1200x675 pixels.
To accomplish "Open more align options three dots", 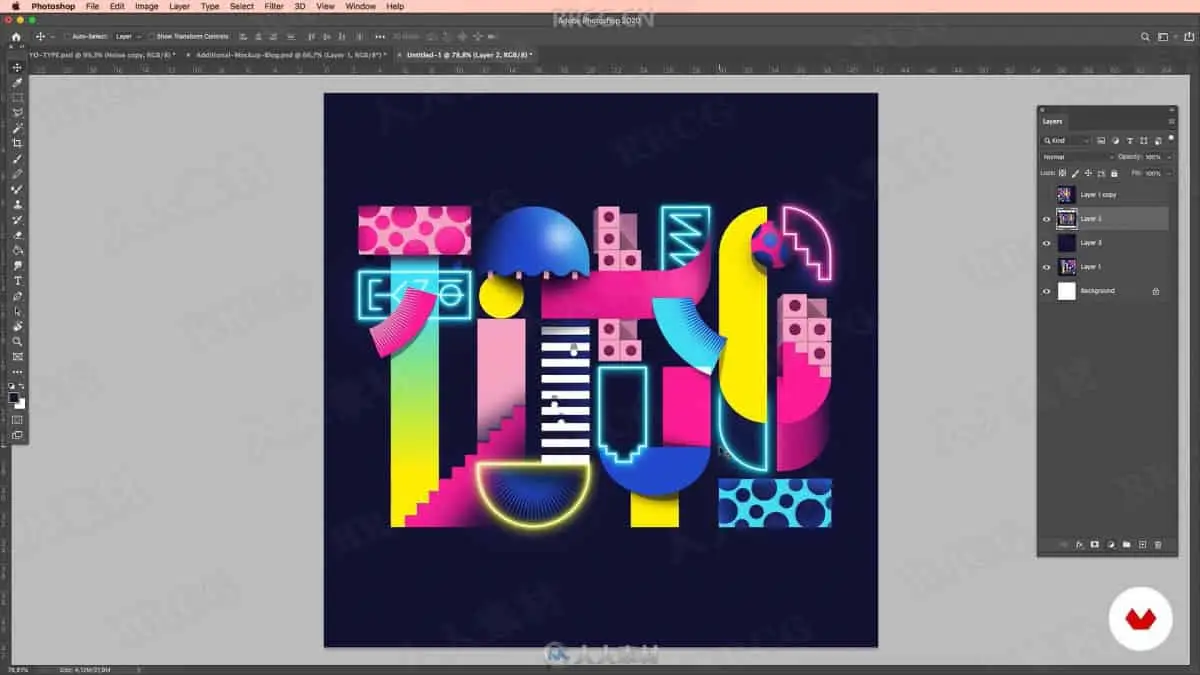I will pyautogui.click(x=379, y=36).
